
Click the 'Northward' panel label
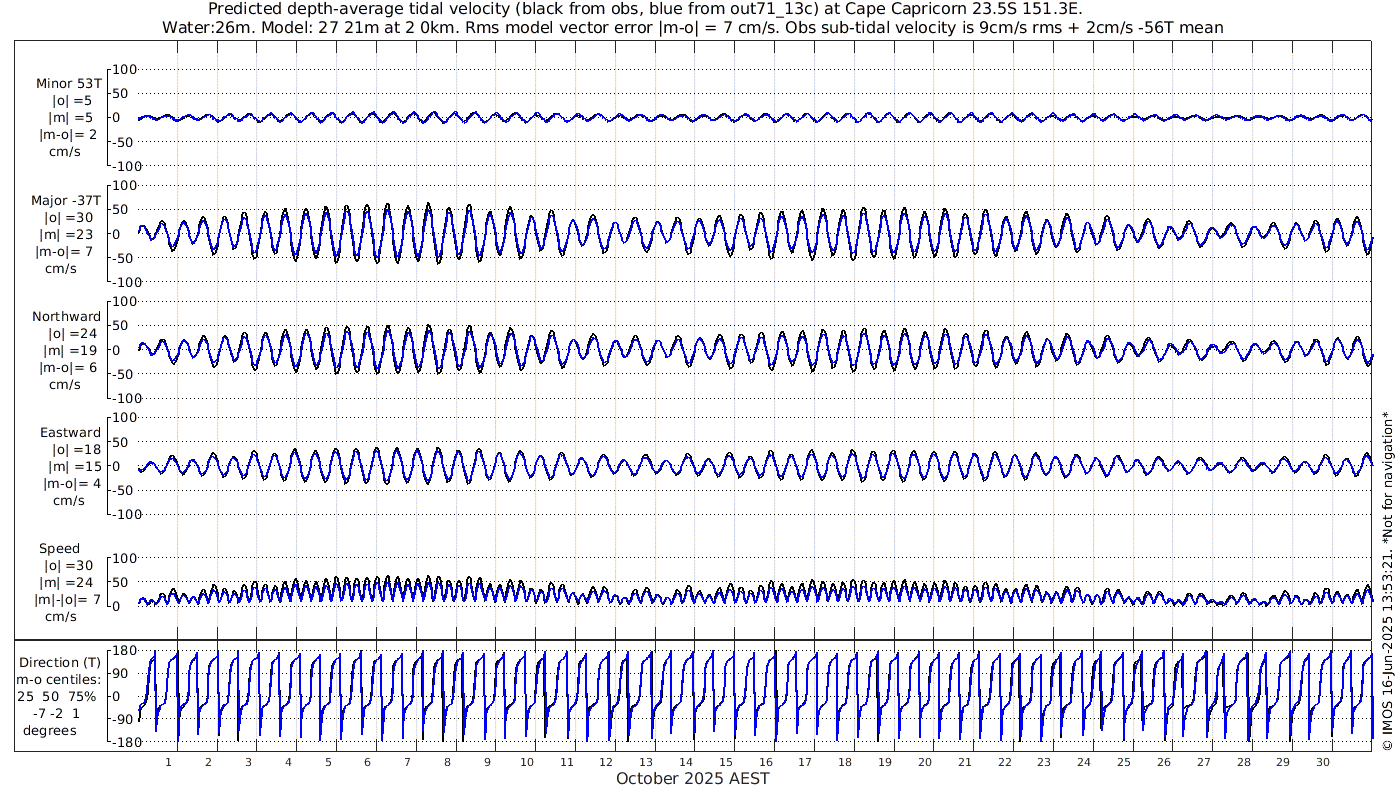(66, 317)
